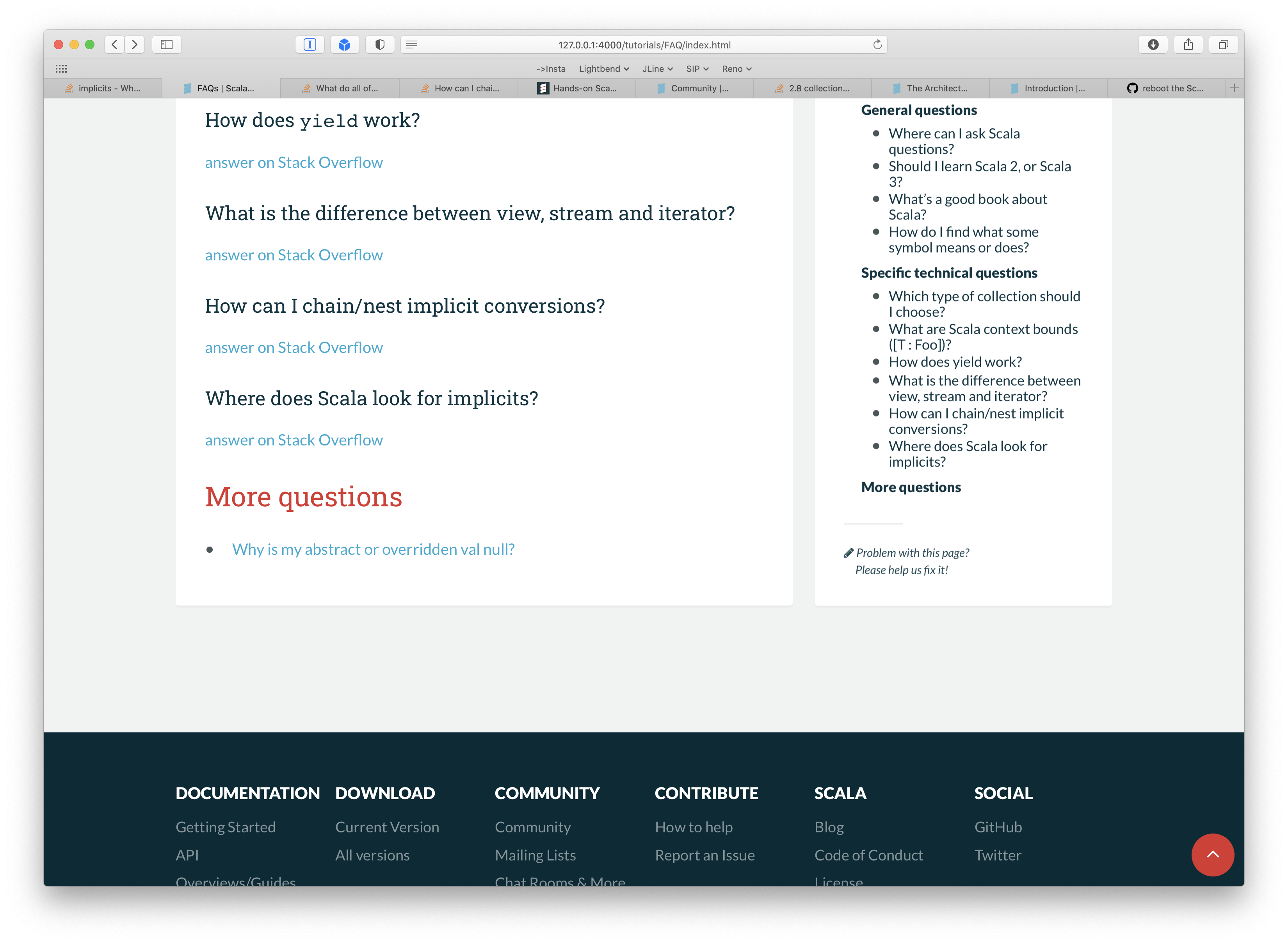Switch to the 'Community |...' tab

click(x=695, y=88)
